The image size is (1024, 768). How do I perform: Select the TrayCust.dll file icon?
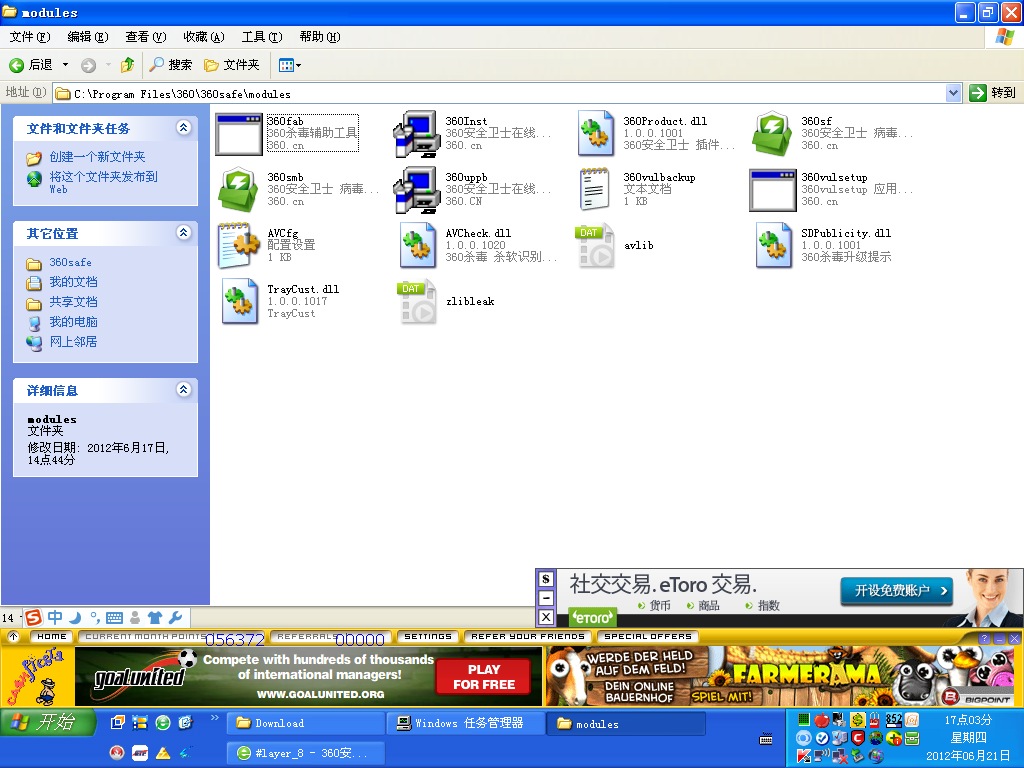tap(239, 302)
